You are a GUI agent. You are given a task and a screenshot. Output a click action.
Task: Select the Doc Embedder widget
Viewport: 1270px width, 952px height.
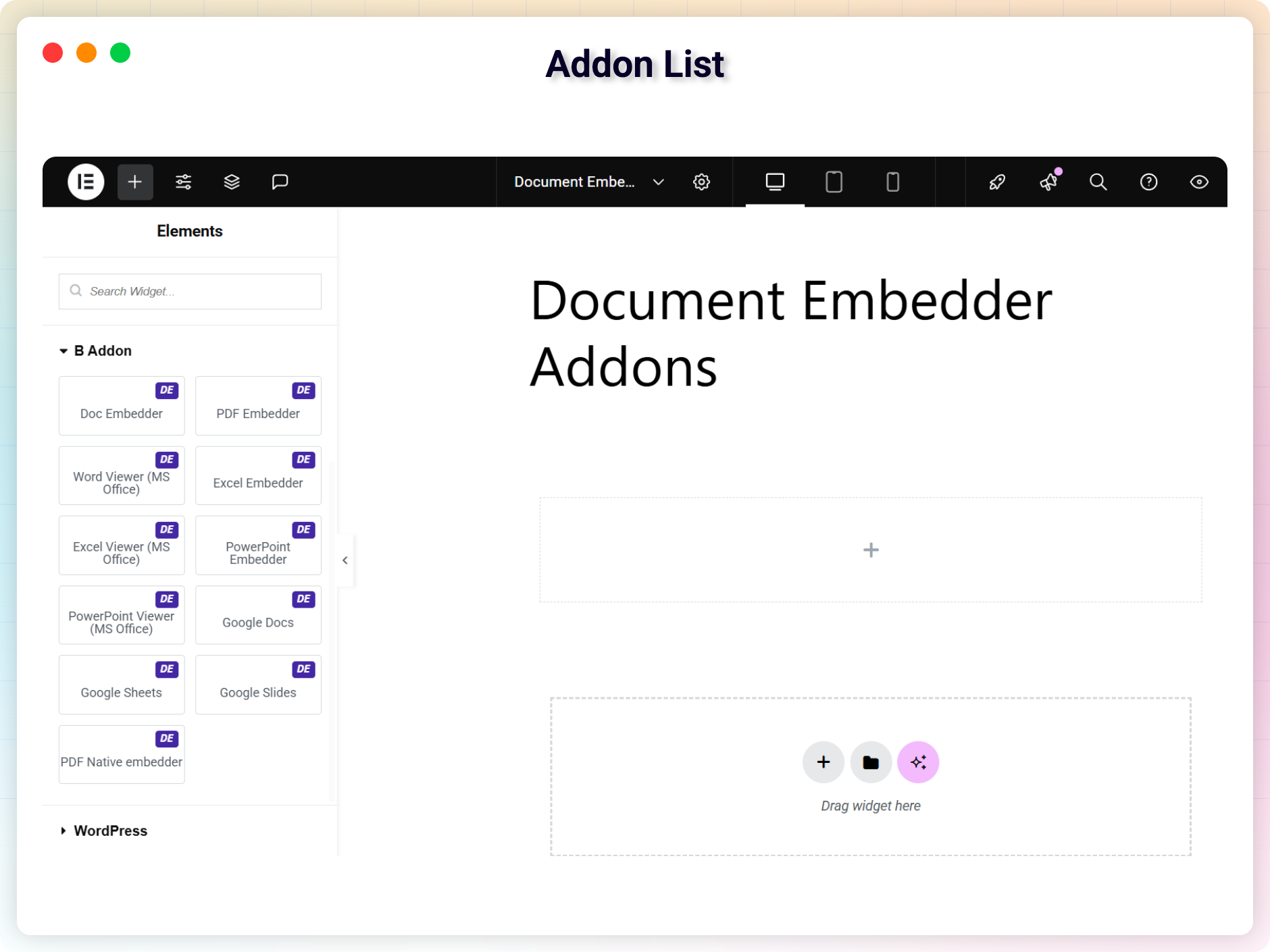122,405
